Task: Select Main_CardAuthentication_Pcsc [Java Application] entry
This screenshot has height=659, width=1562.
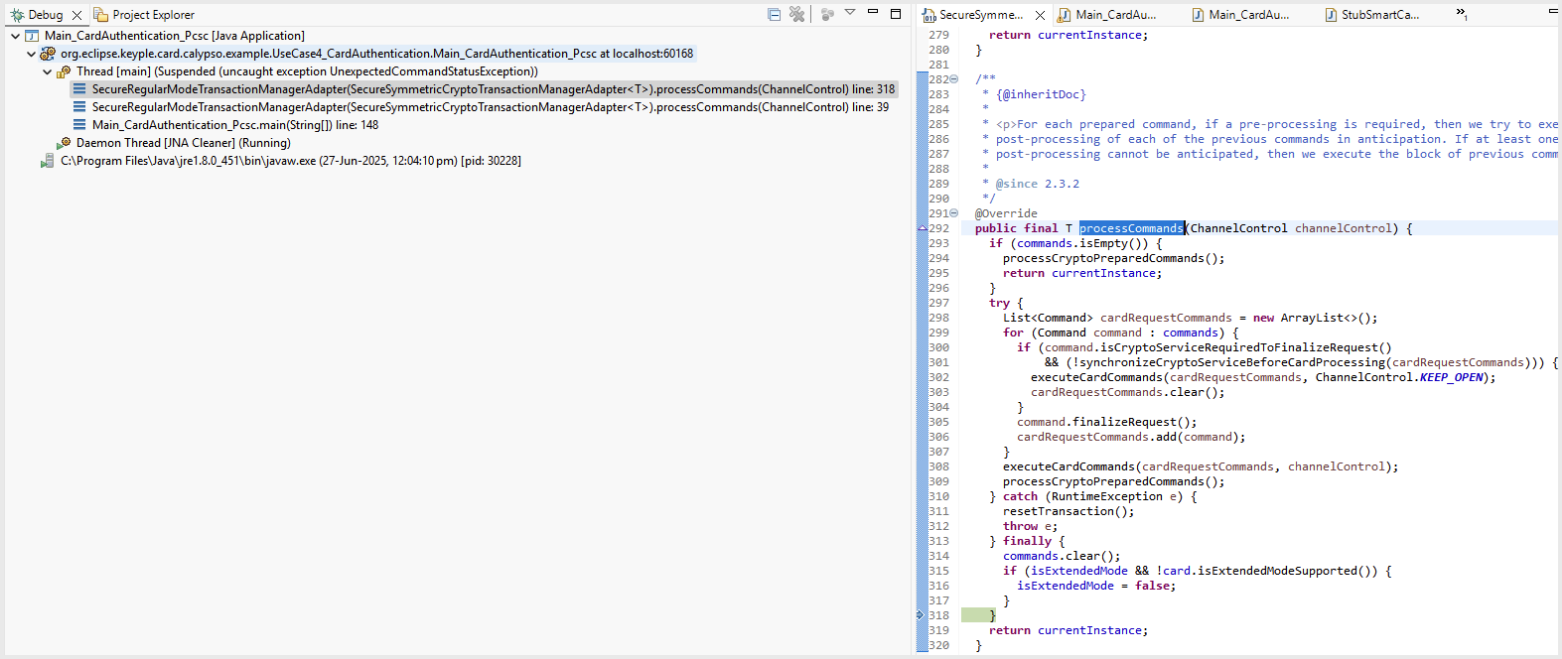Action: click(175, 36)
